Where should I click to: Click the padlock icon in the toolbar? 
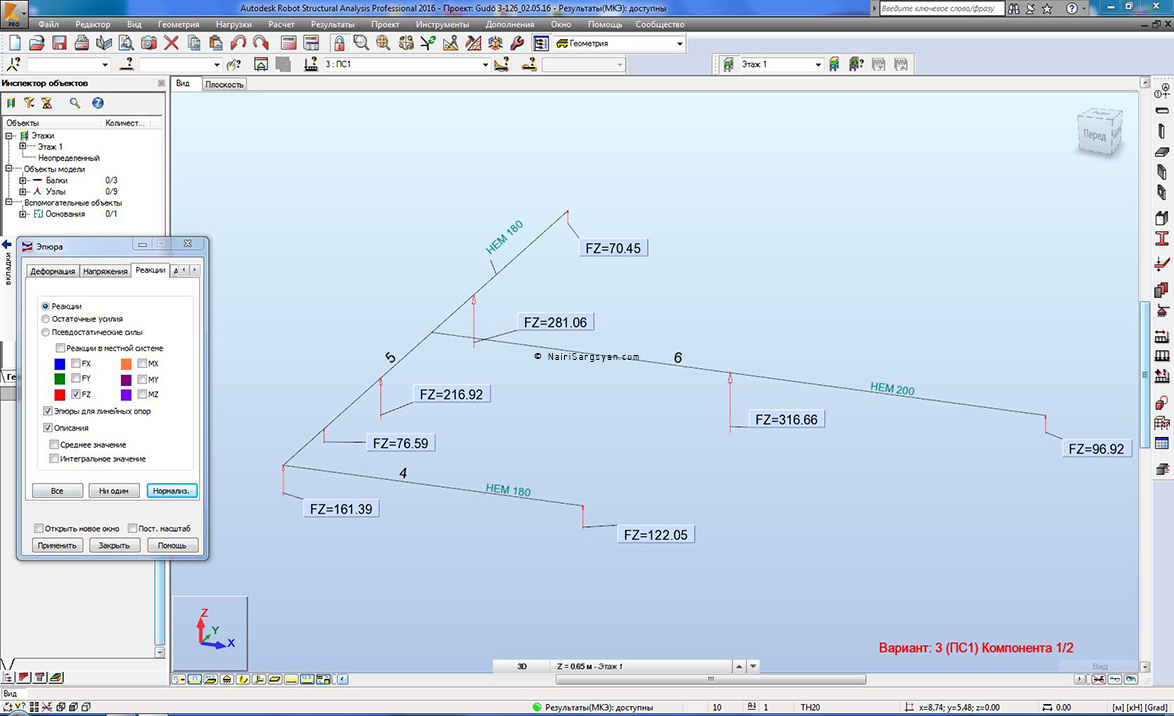pyautogui.click(x=339, y=43)
